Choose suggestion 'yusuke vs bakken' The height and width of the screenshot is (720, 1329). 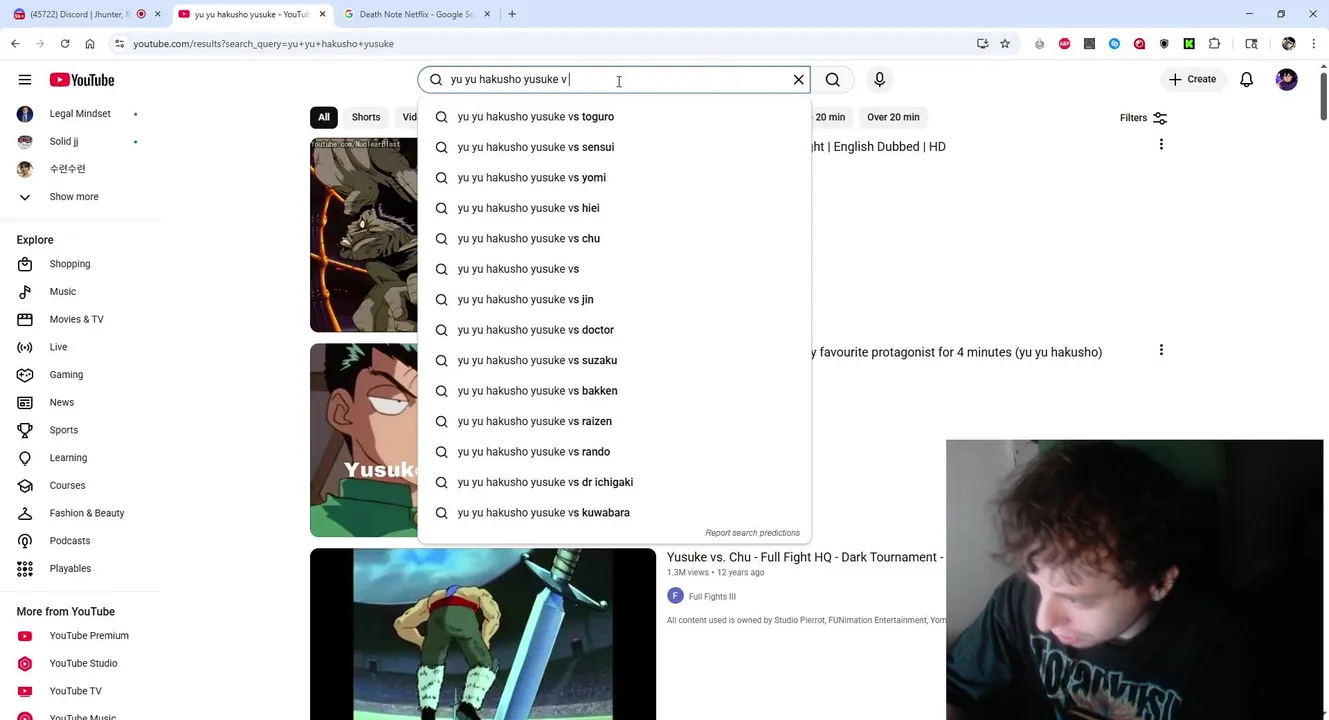tap(614, 391)
